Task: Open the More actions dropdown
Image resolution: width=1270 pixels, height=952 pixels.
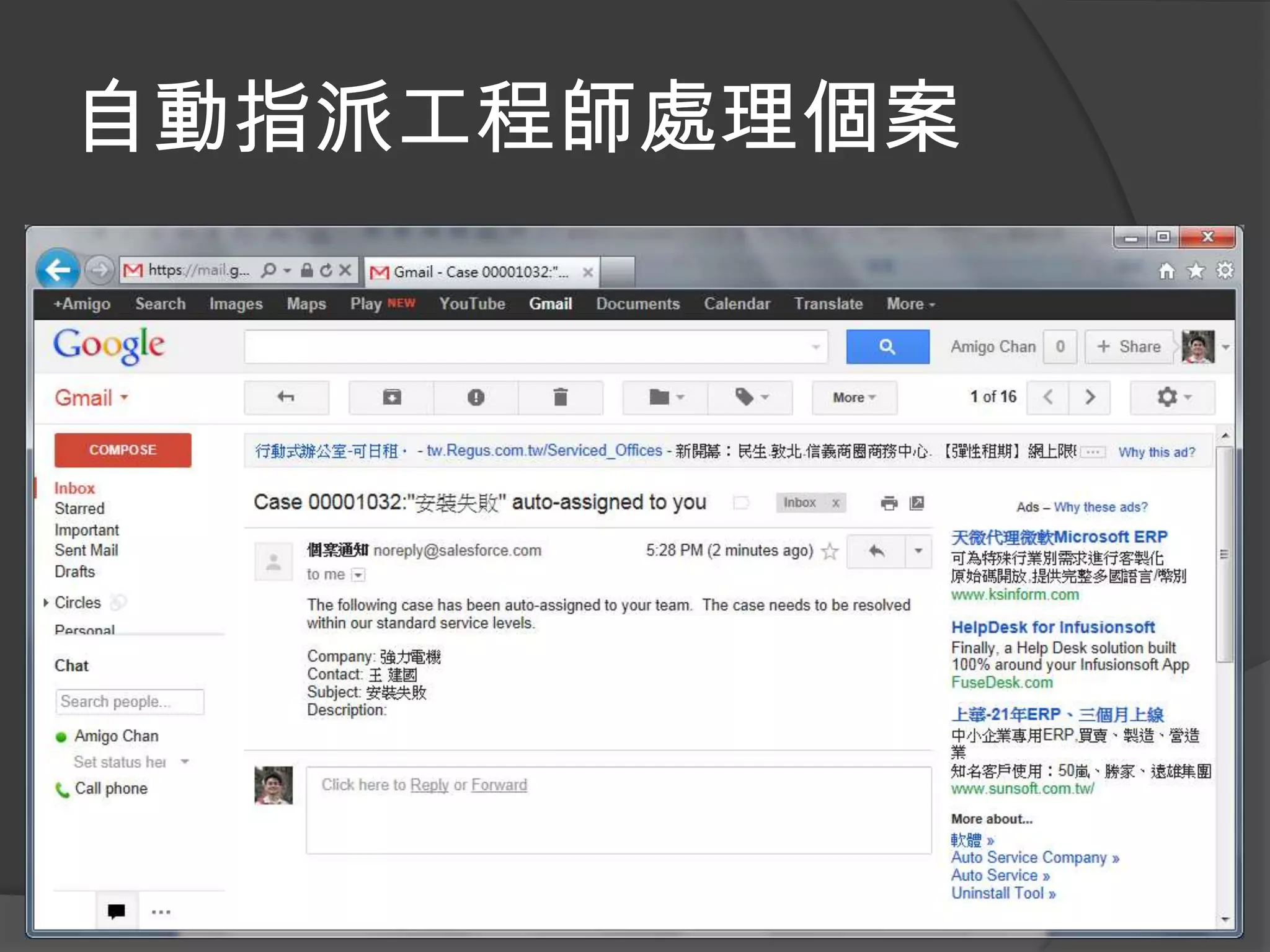Action: [855, 397]
